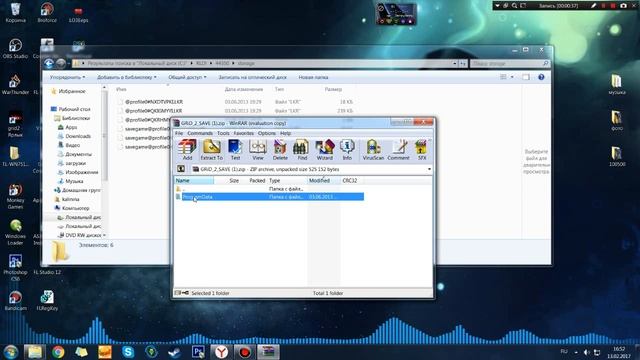This screenshot has height=360, width=640.
Task: Select Музыка in Explorer navigation pane
Action: [x=74, y=181]
